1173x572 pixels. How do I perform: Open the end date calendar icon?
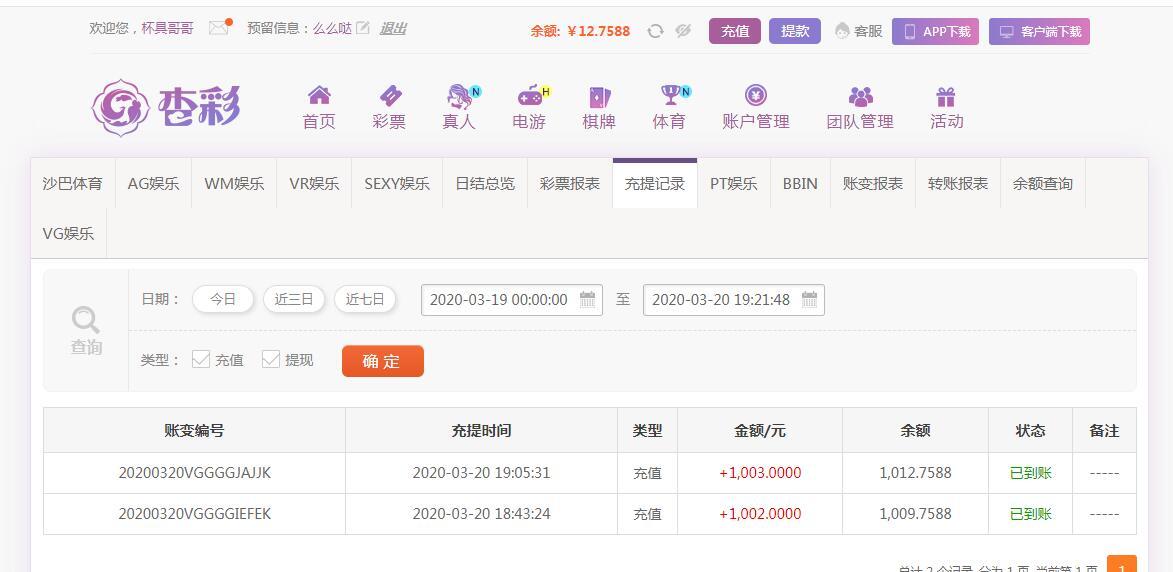(x=809, y=300)
